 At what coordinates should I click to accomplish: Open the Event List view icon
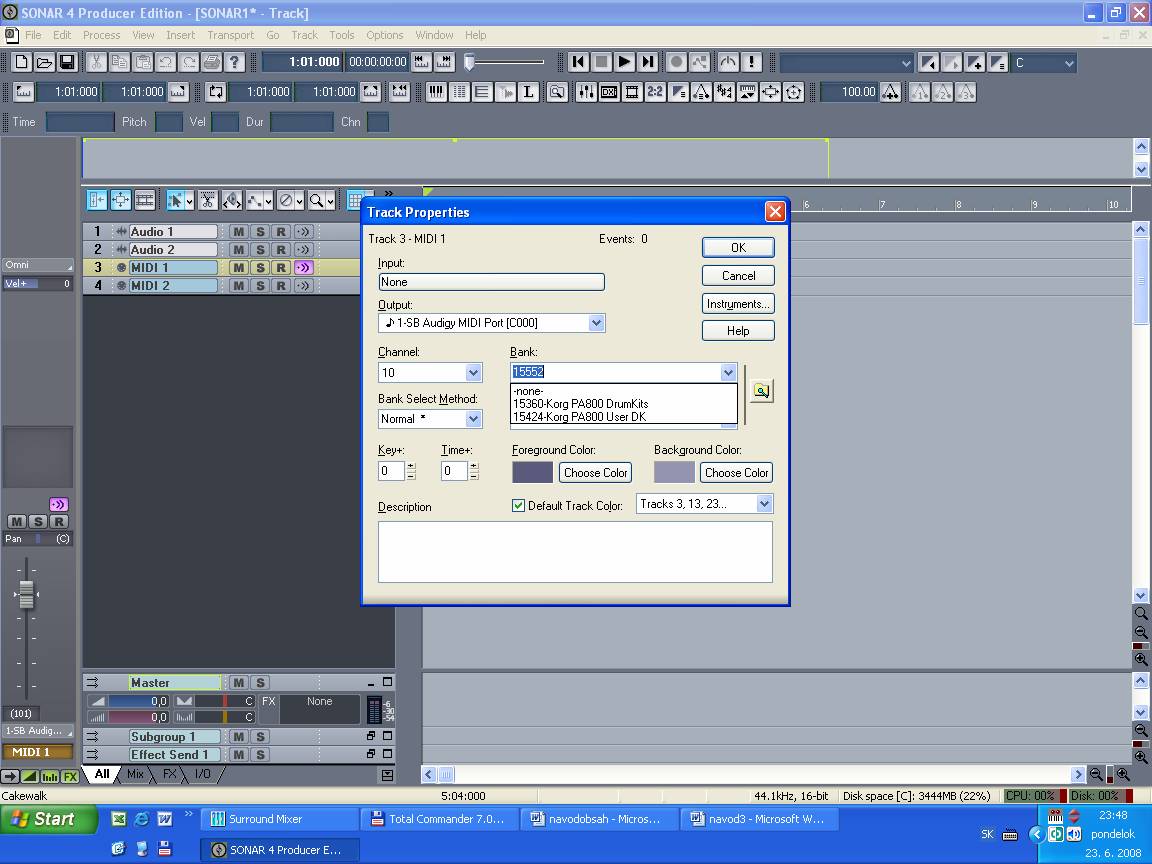coord(460,92)
